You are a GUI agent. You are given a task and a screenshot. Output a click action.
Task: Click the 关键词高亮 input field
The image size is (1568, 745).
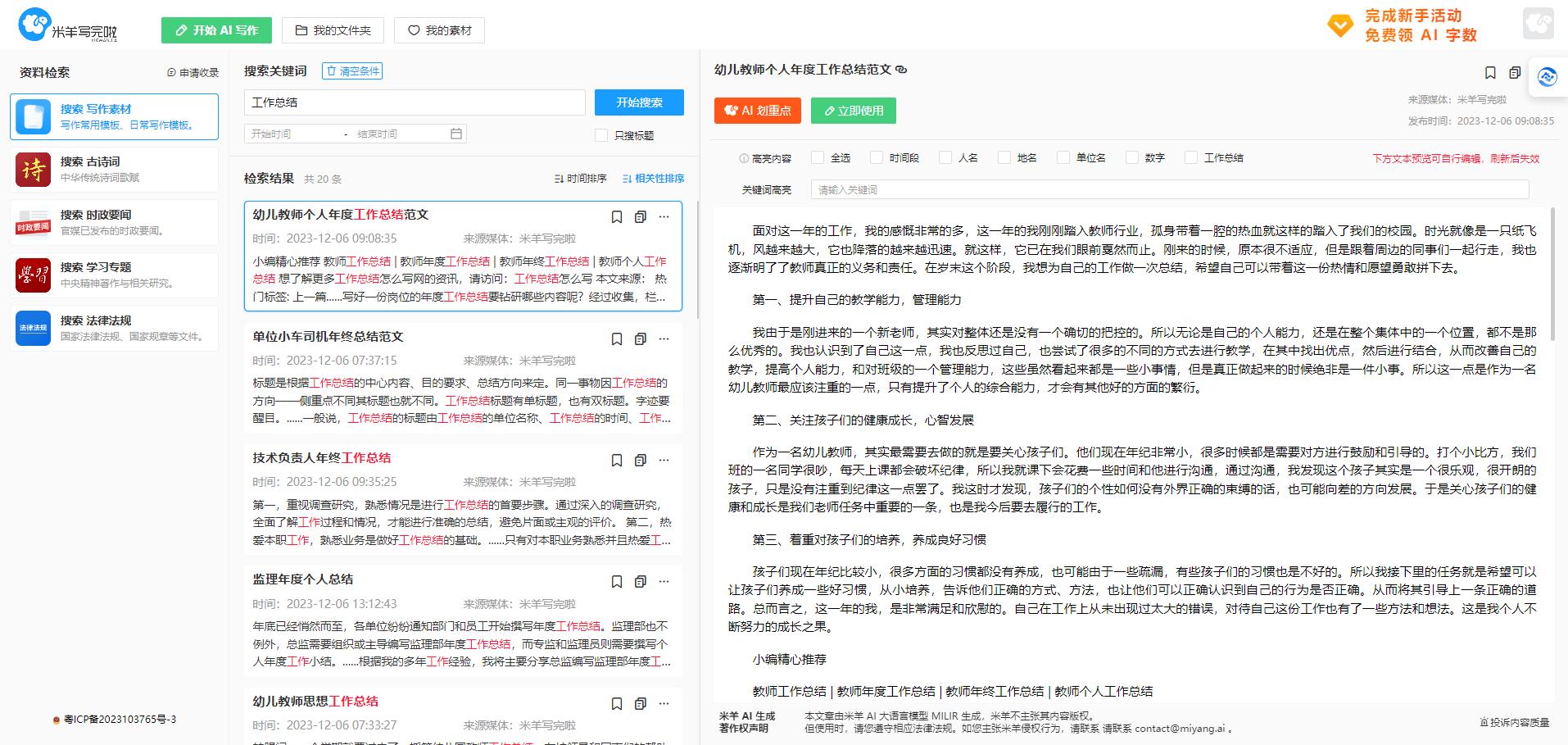(1169, 189)
